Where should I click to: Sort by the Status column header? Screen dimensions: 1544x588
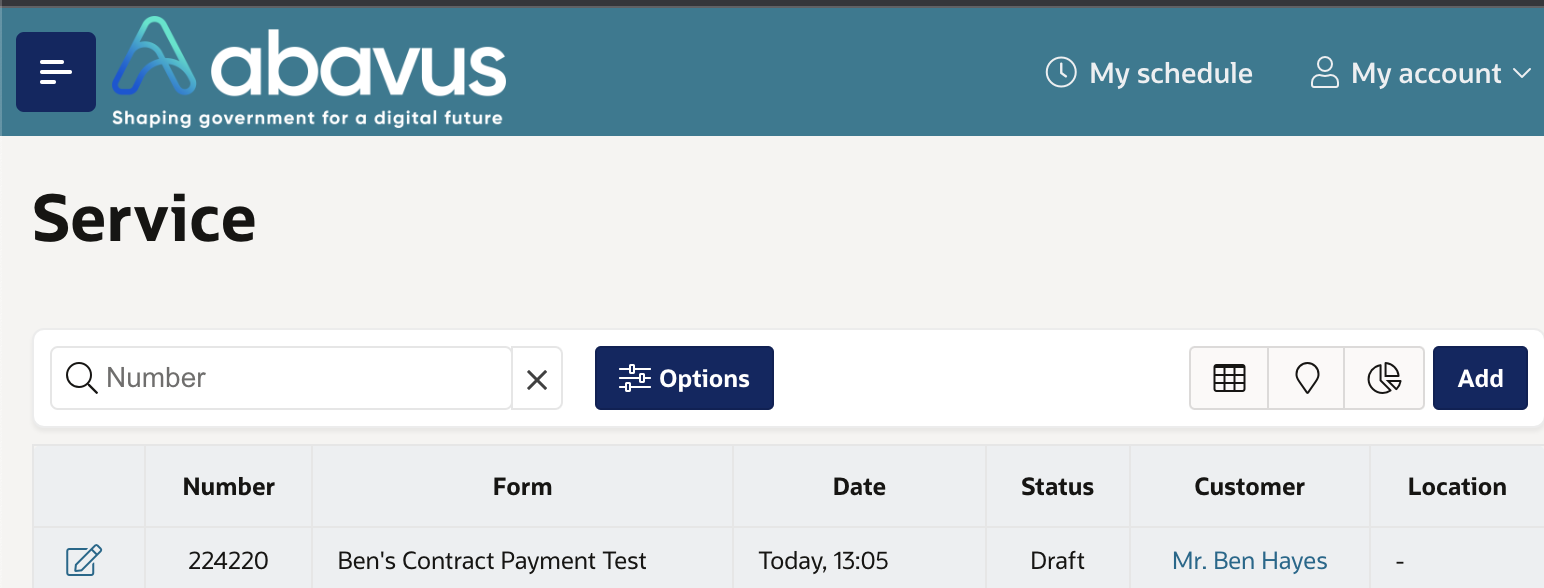tap(1057, 487)
